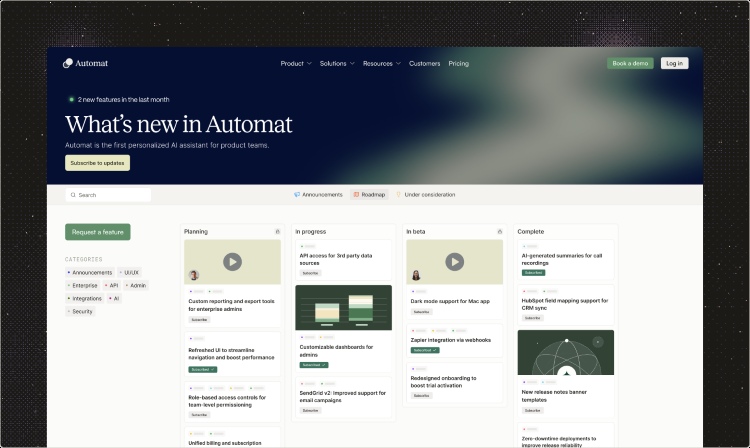Switch to Under consideration tab
This screenshot has height=448, width=750.
tap(426, 195)
